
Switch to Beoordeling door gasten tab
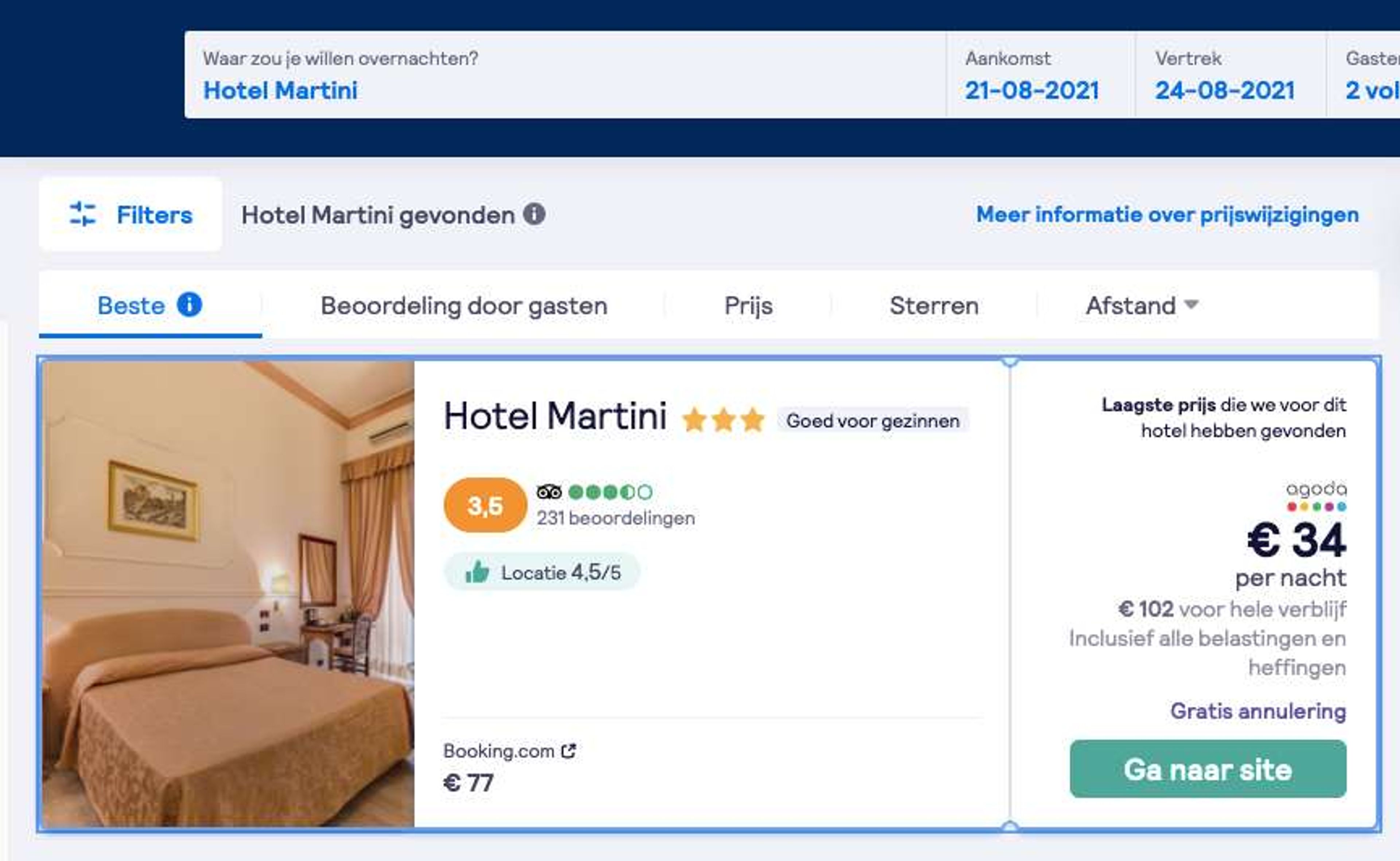coord(464,305)
